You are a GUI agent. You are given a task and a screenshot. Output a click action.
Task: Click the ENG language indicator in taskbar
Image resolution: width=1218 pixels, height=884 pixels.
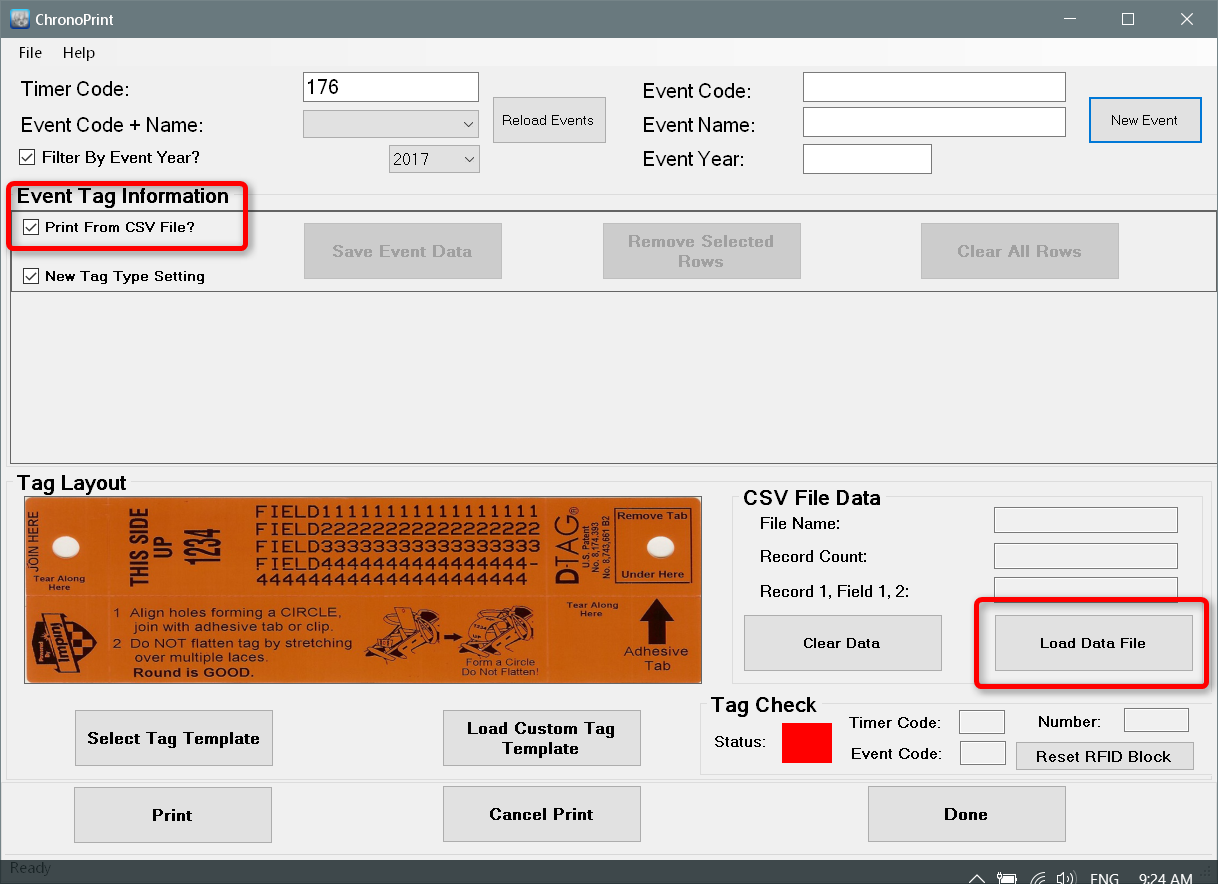click(x=1104, y=878)
